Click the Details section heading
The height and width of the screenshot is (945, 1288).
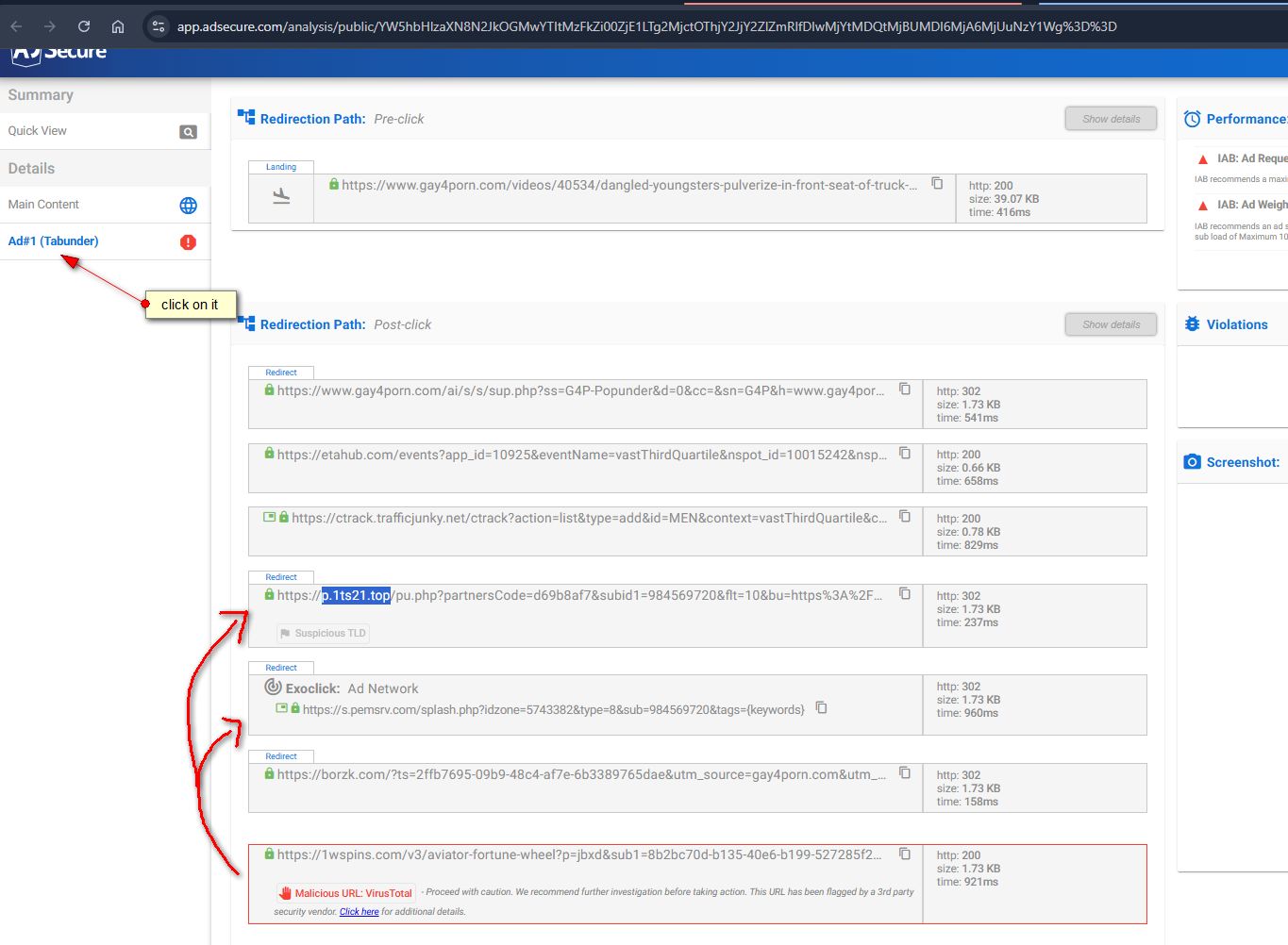click(x=31, y=169)
